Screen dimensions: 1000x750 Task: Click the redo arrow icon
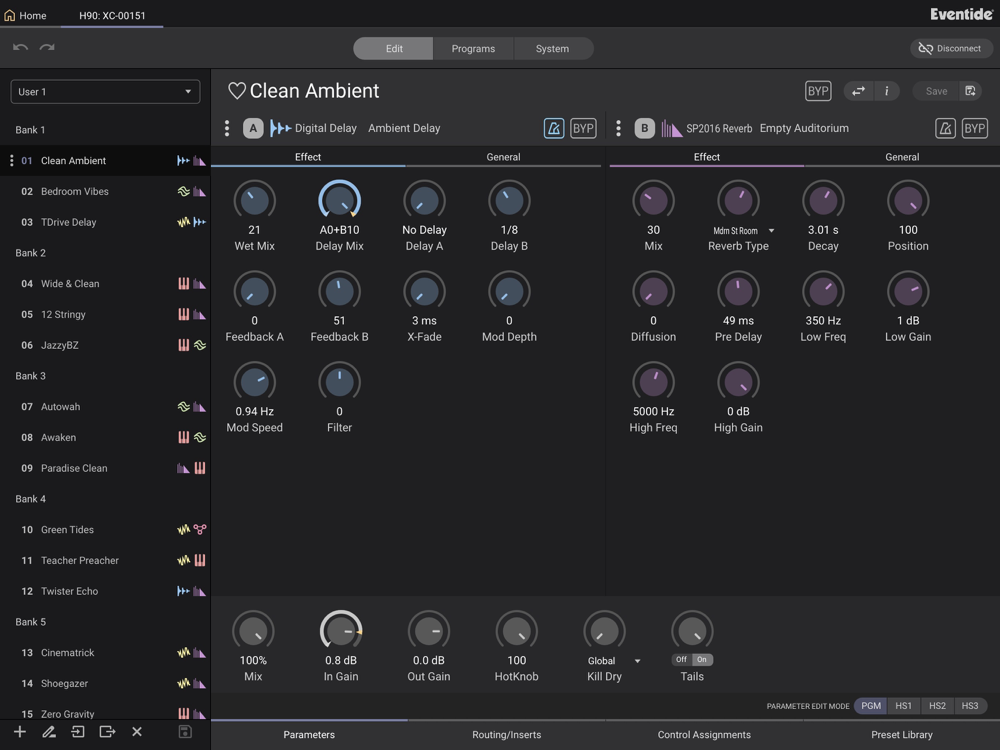click(x=47, y=48)
